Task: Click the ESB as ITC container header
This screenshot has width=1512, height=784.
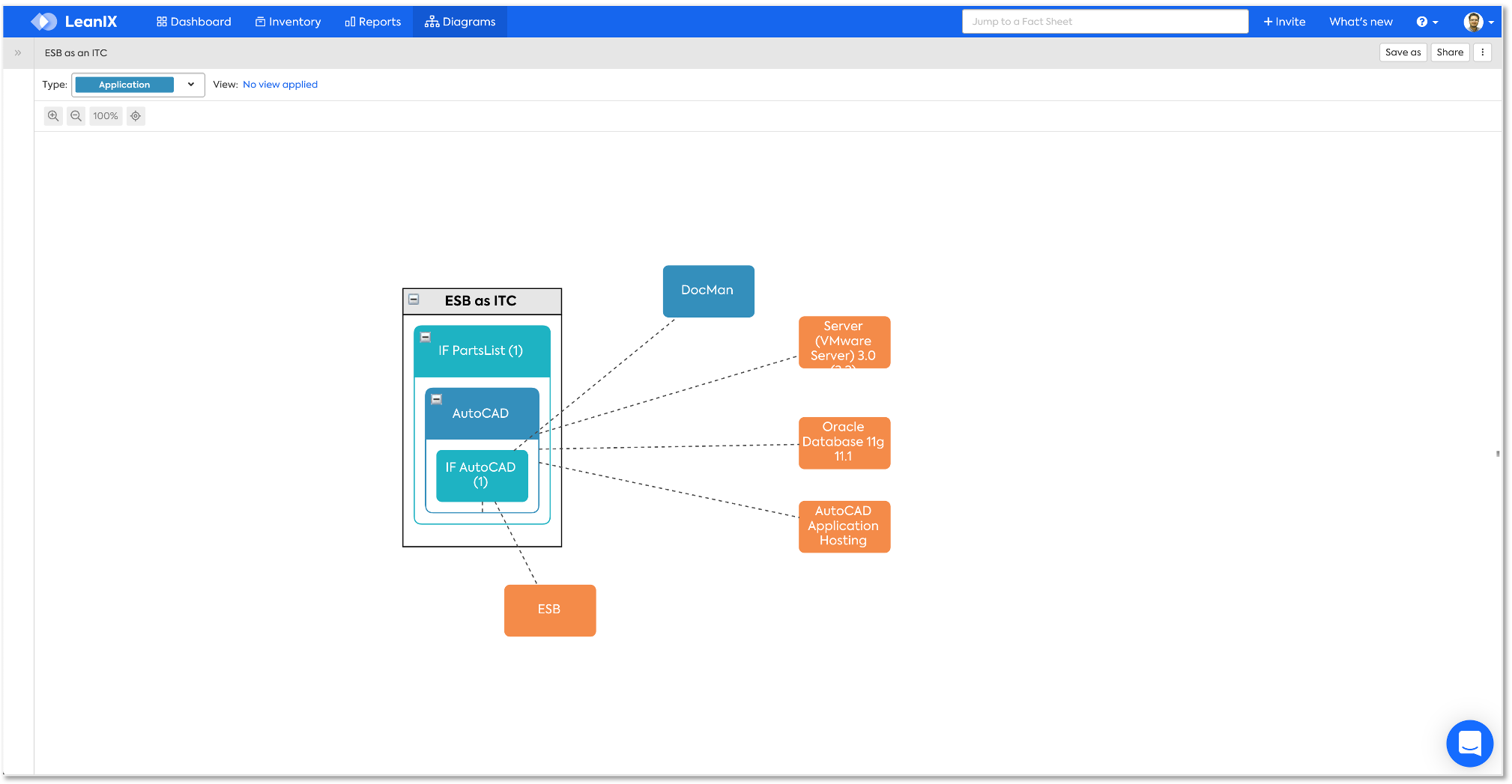Action: (482, 301)
